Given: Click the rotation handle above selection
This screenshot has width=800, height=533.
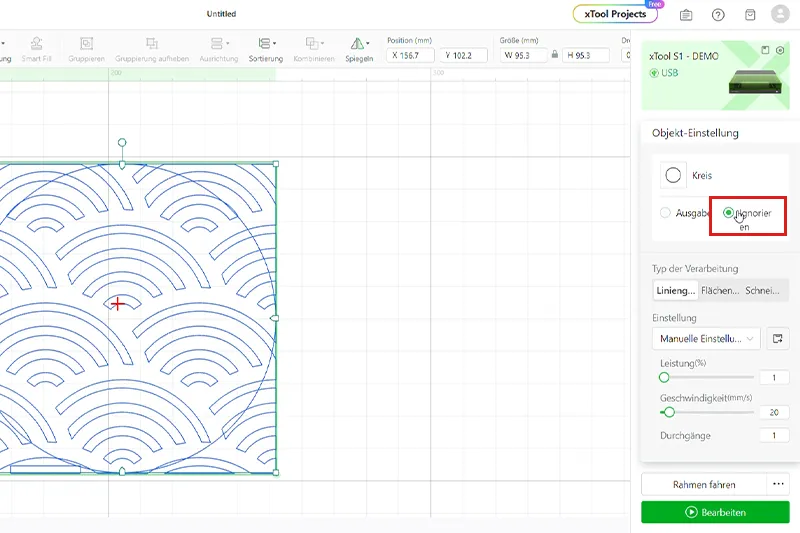Looking at the screenshot, I should (x=122, y=142).
